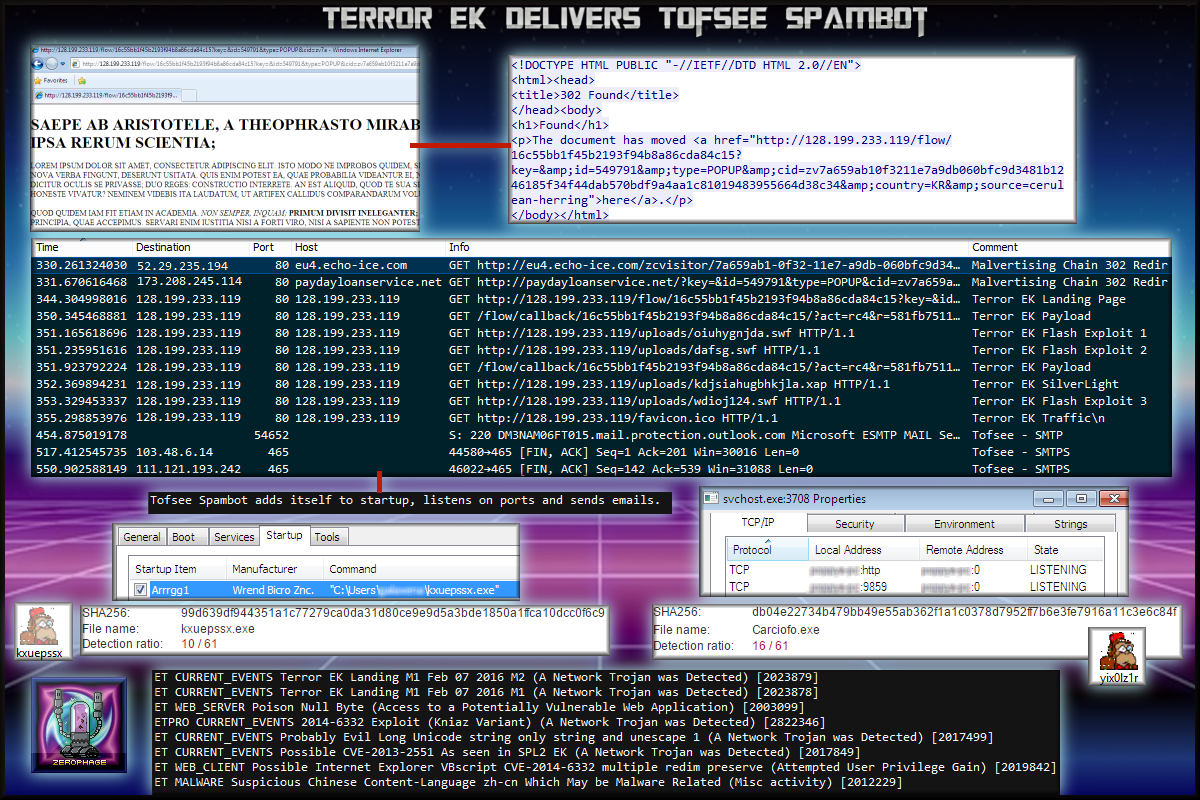Select the Security tab in svchost Properties
The height and width of the screenshot is (800, 1200).
pyautogui.click(x=854, y=523)
